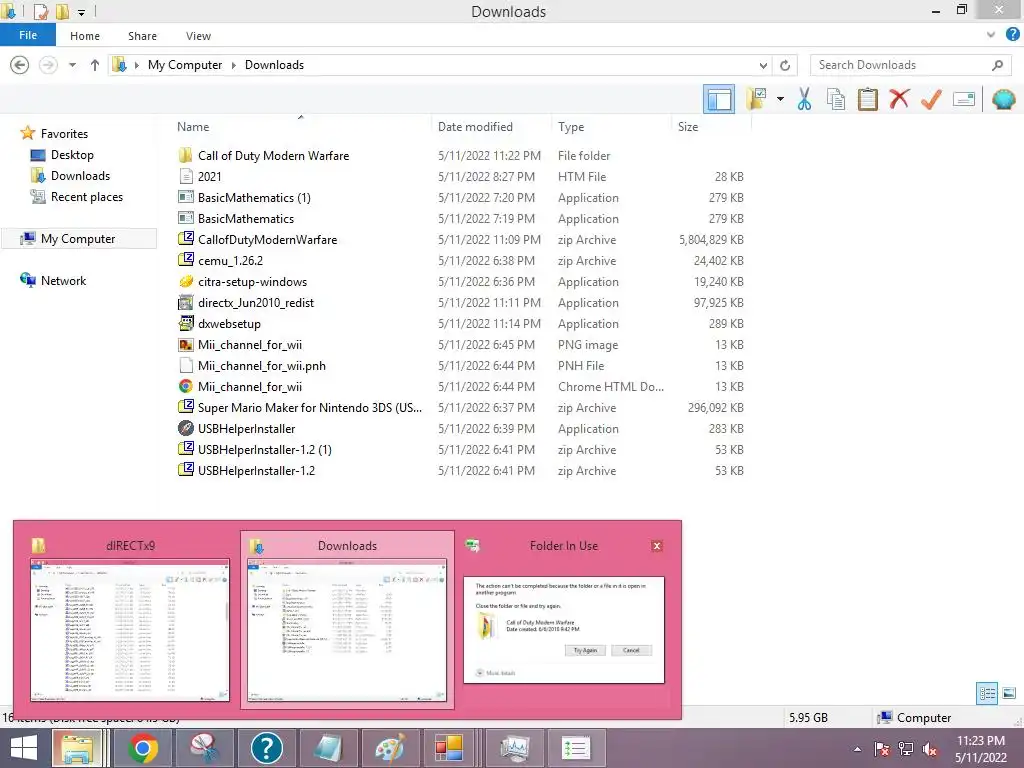The height and width of the screenshot is (768, 1024).
Task: Click the orange checkmark Properties icon
Action: pos(931,99)
